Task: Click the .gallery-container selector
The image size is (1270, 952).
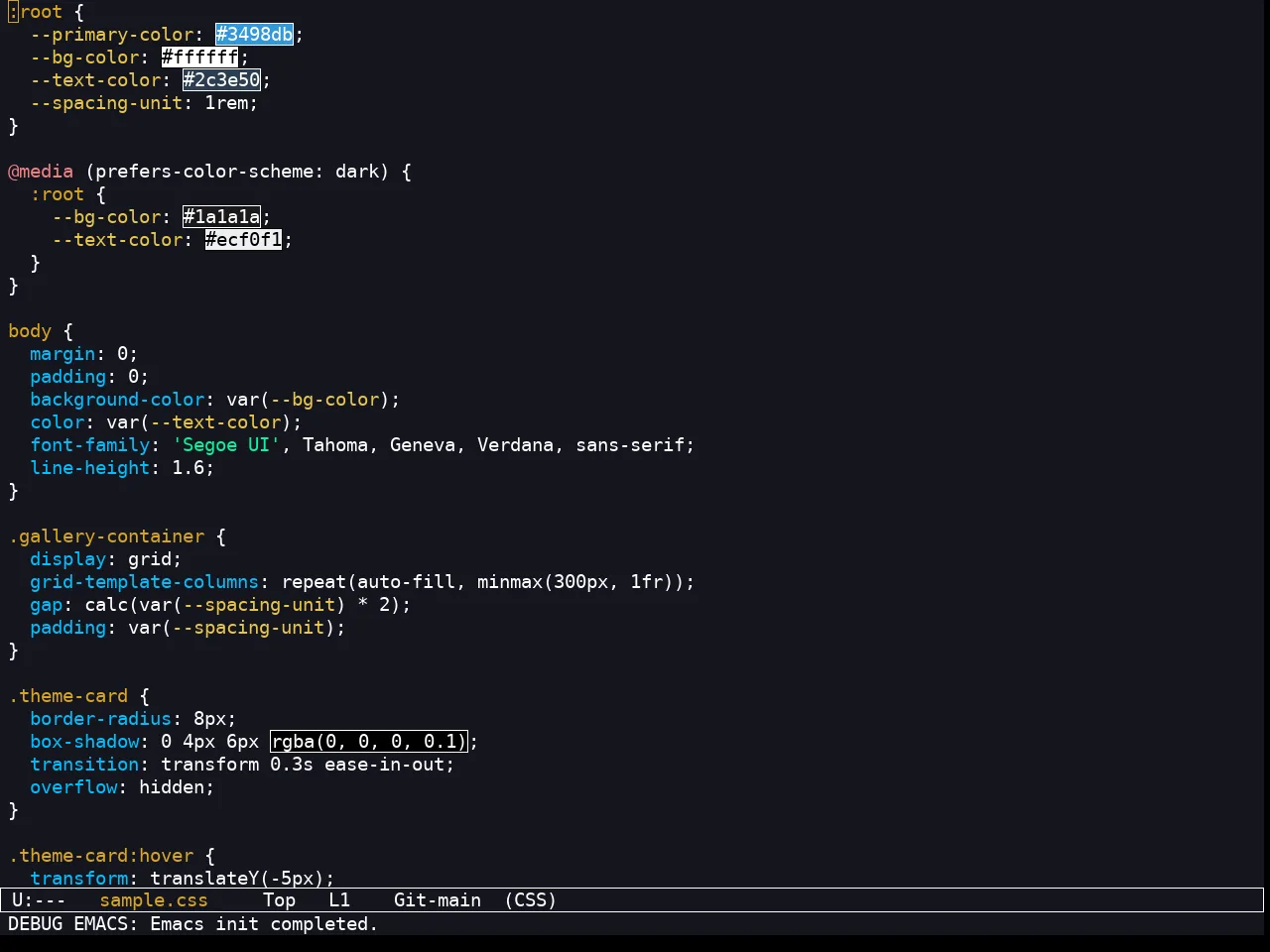Action: (106, 536)
